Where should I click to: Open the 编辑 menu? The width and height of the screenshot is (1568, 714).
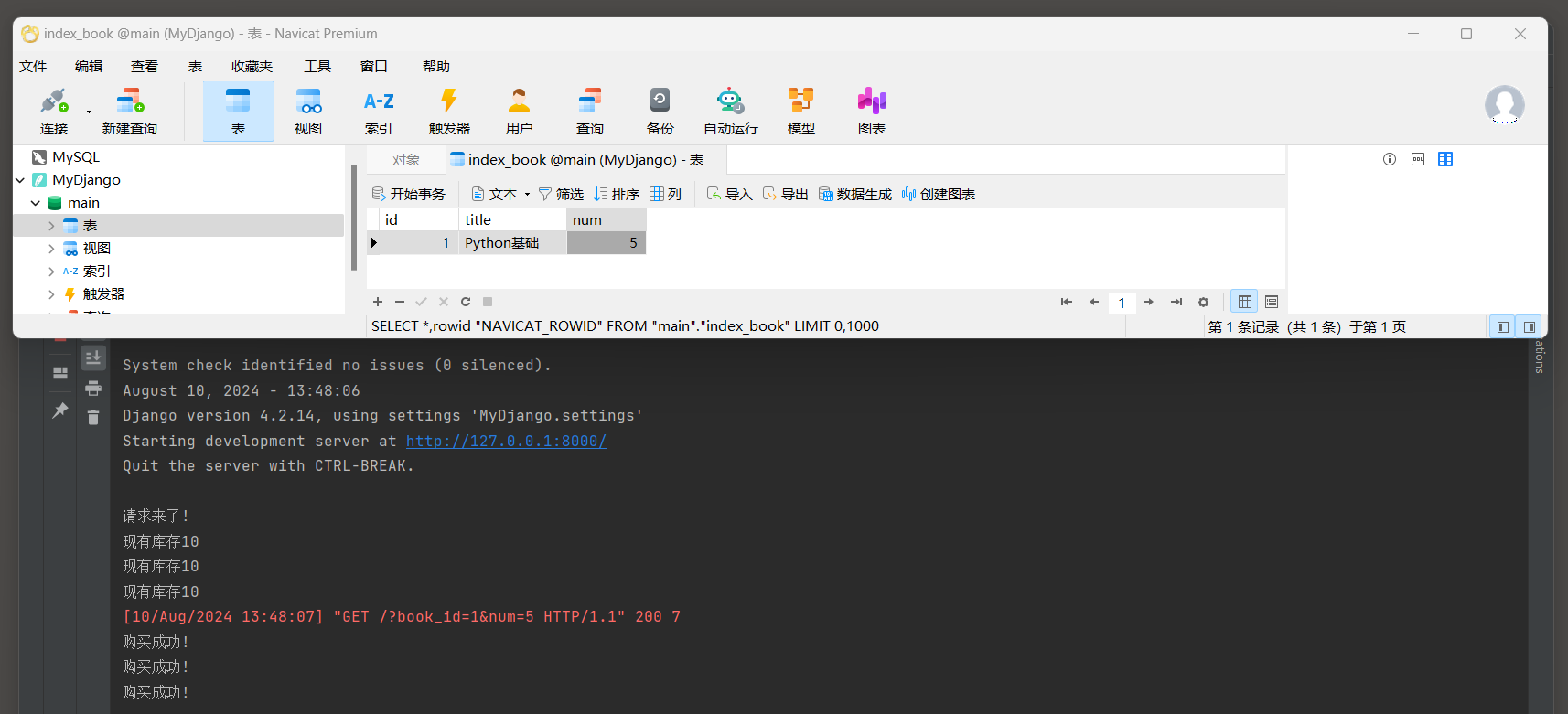89,66
